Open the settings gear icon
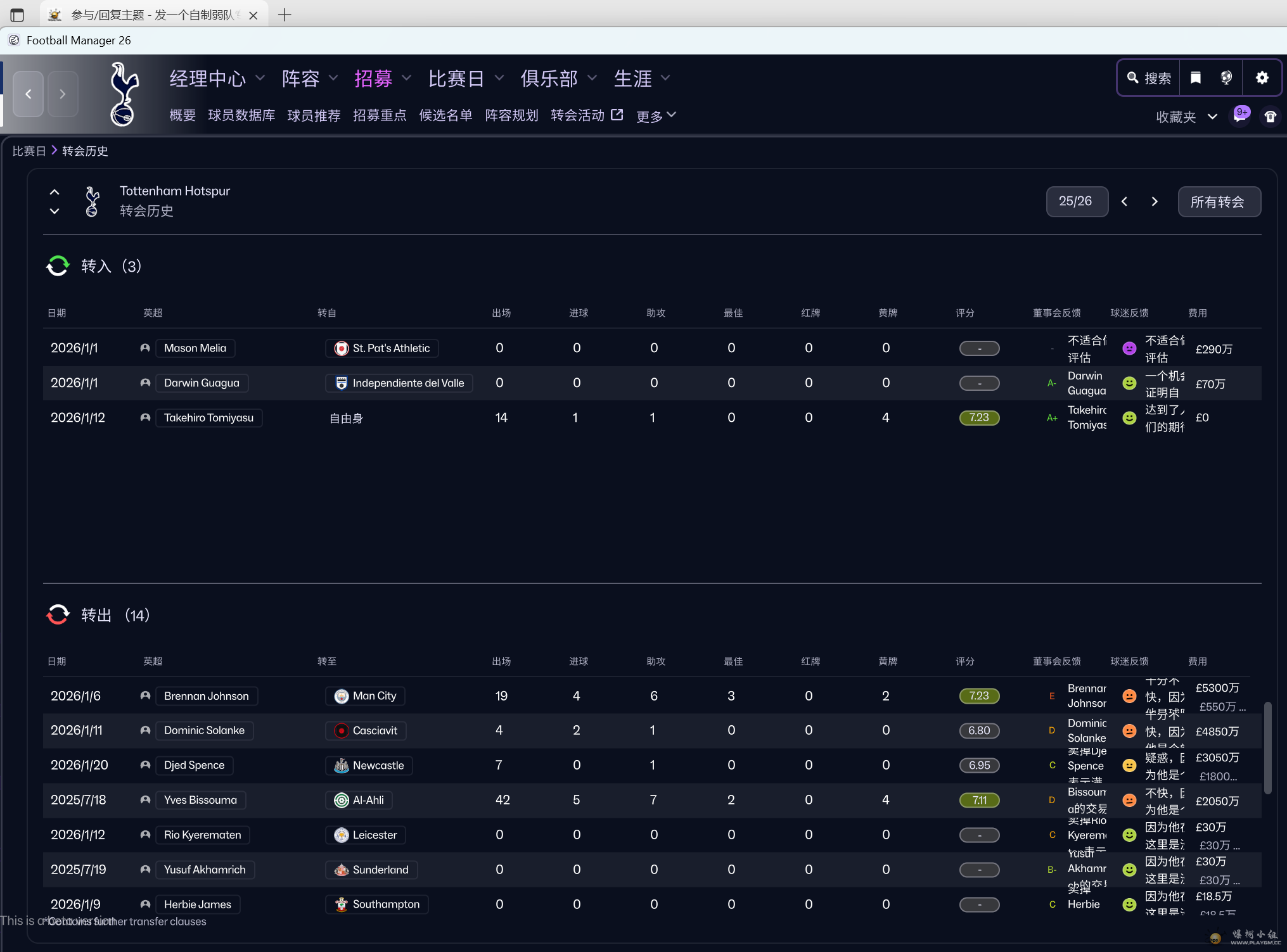The image size is (1287, 952). click(1262, 77)
